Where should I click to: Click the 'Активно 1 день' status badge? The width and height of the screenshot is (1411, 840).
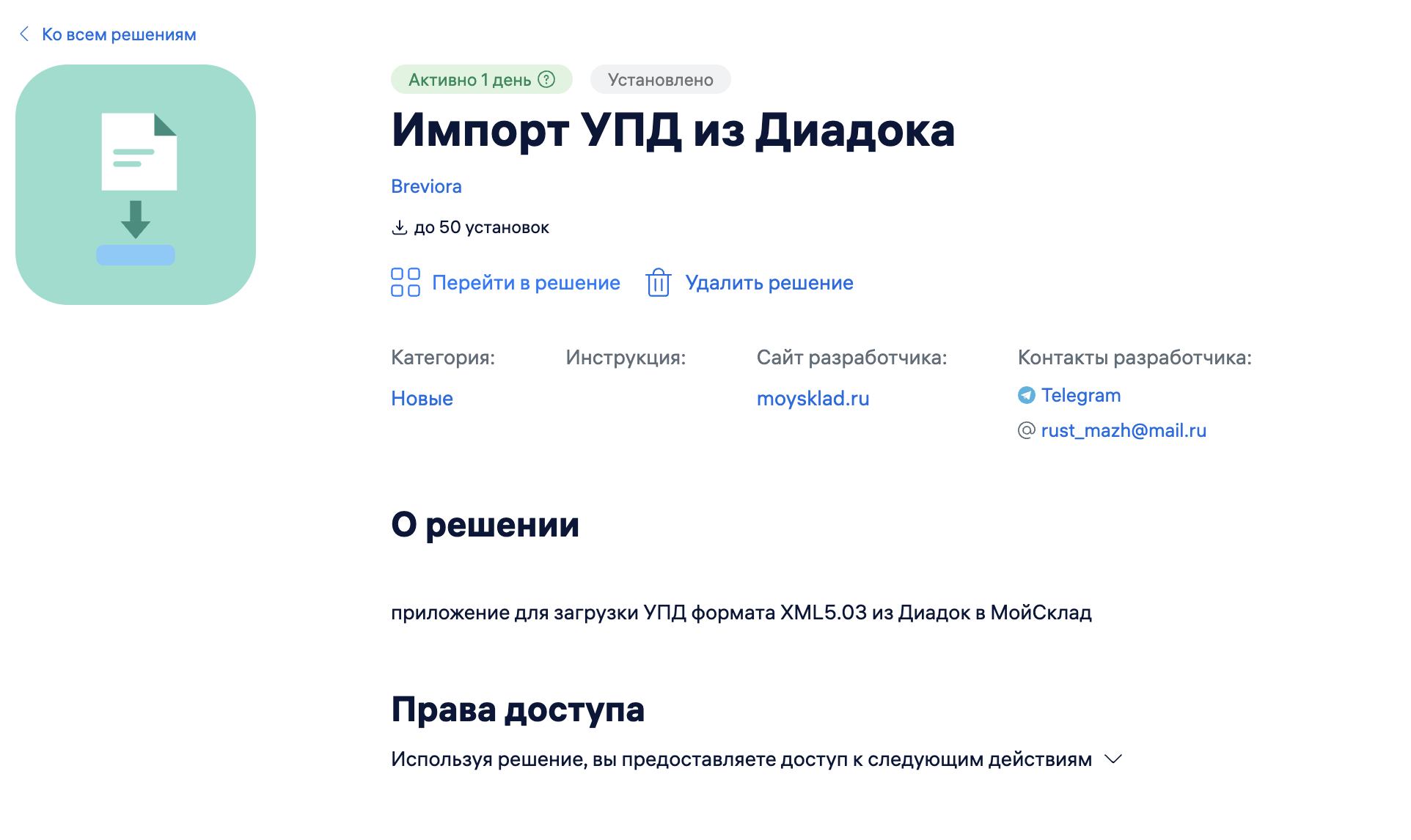[x=481, y=79]
